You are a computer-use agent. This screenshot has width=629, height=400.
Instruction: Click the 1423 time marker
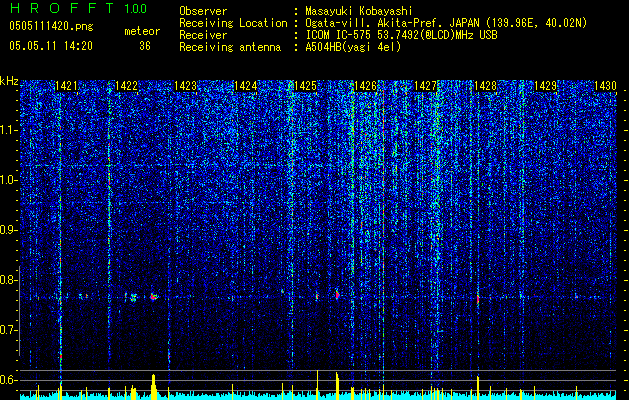(x=186, y=86)
